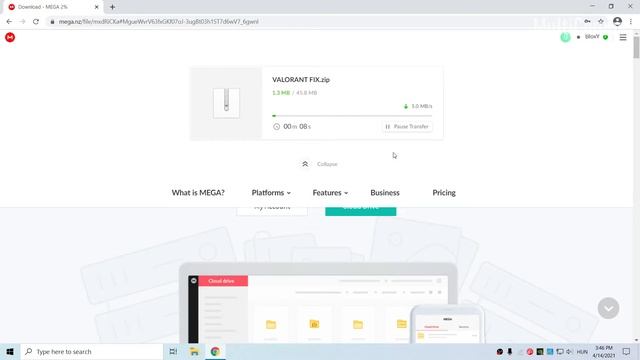Click the microphone tray icon

(x=509, y=351)
